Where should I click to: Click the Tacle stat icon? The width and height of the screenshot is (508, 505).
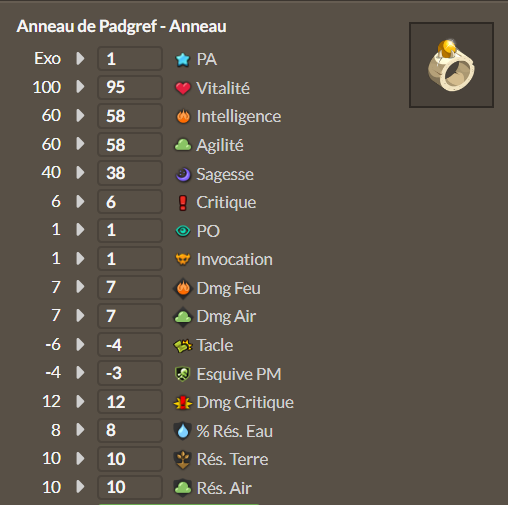click(183, 345)
